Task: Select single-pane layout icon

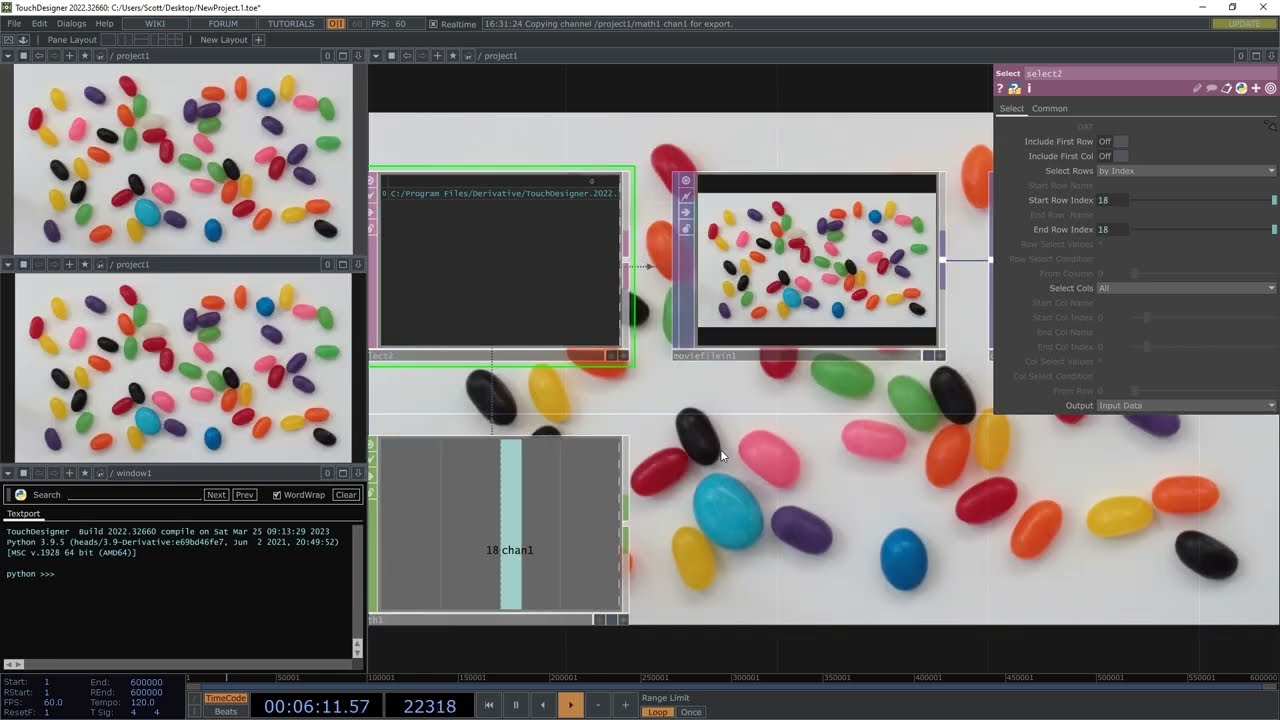Action: [x=108, y=40]
